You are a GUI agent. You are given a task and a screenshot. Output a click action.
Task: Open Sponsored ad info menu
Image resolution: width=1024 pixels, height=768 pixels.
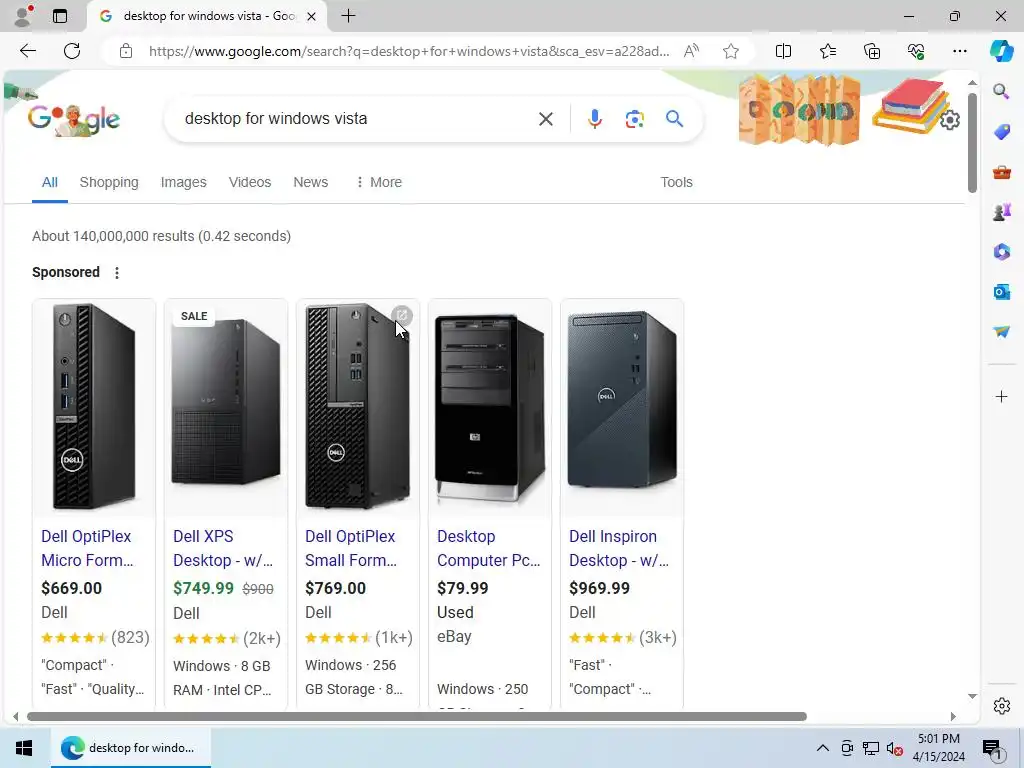[117, 273]
